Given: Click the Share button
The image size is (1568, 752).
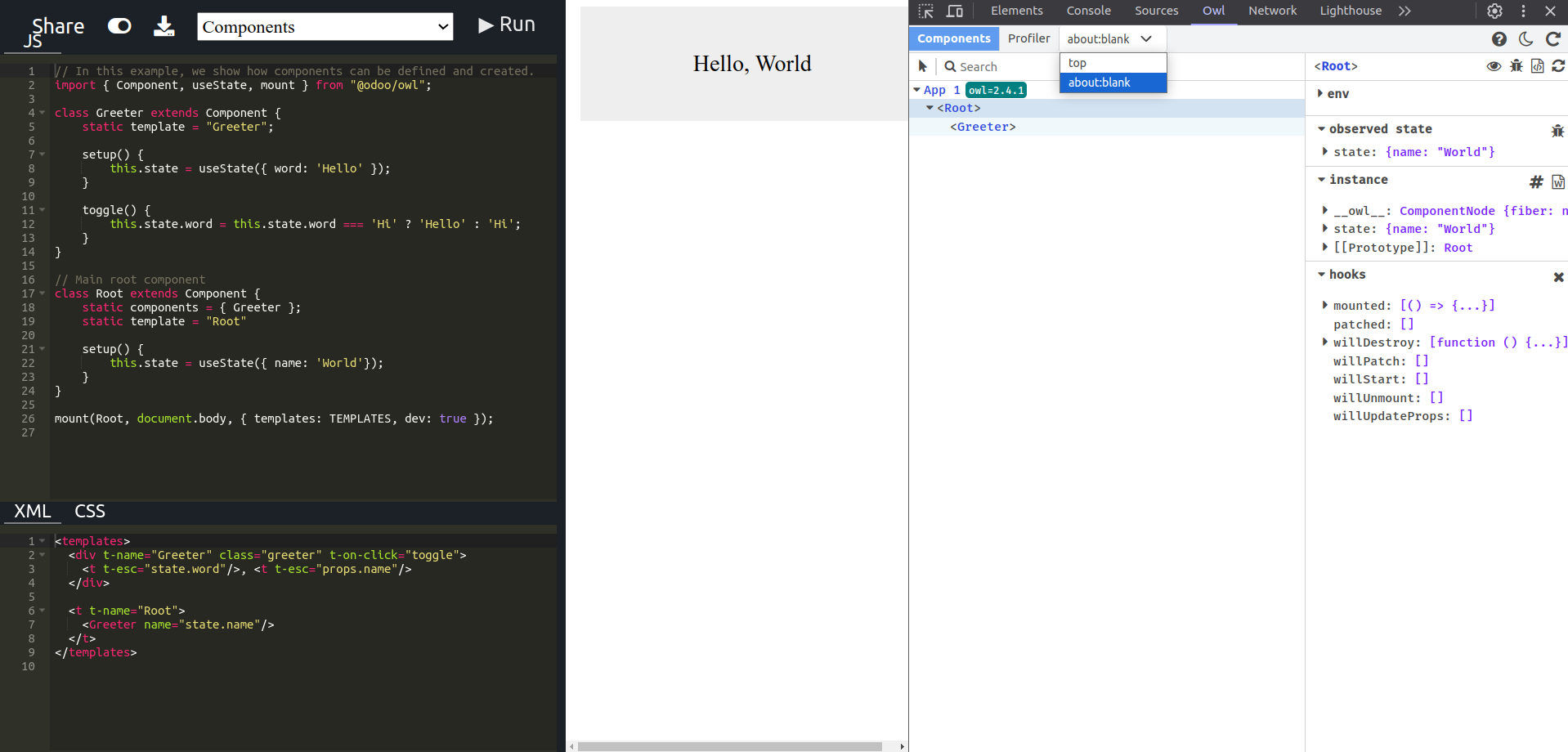Looking at the screenshot, I should click(57, 26).
